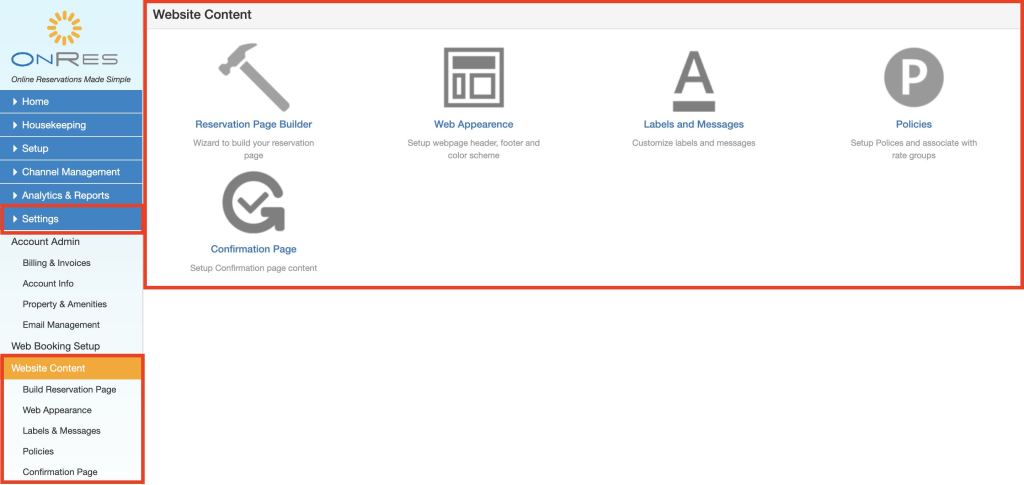Select Account Admin in the sidebar
This screenshot has height=485, width=1024.
pos(46,242)
